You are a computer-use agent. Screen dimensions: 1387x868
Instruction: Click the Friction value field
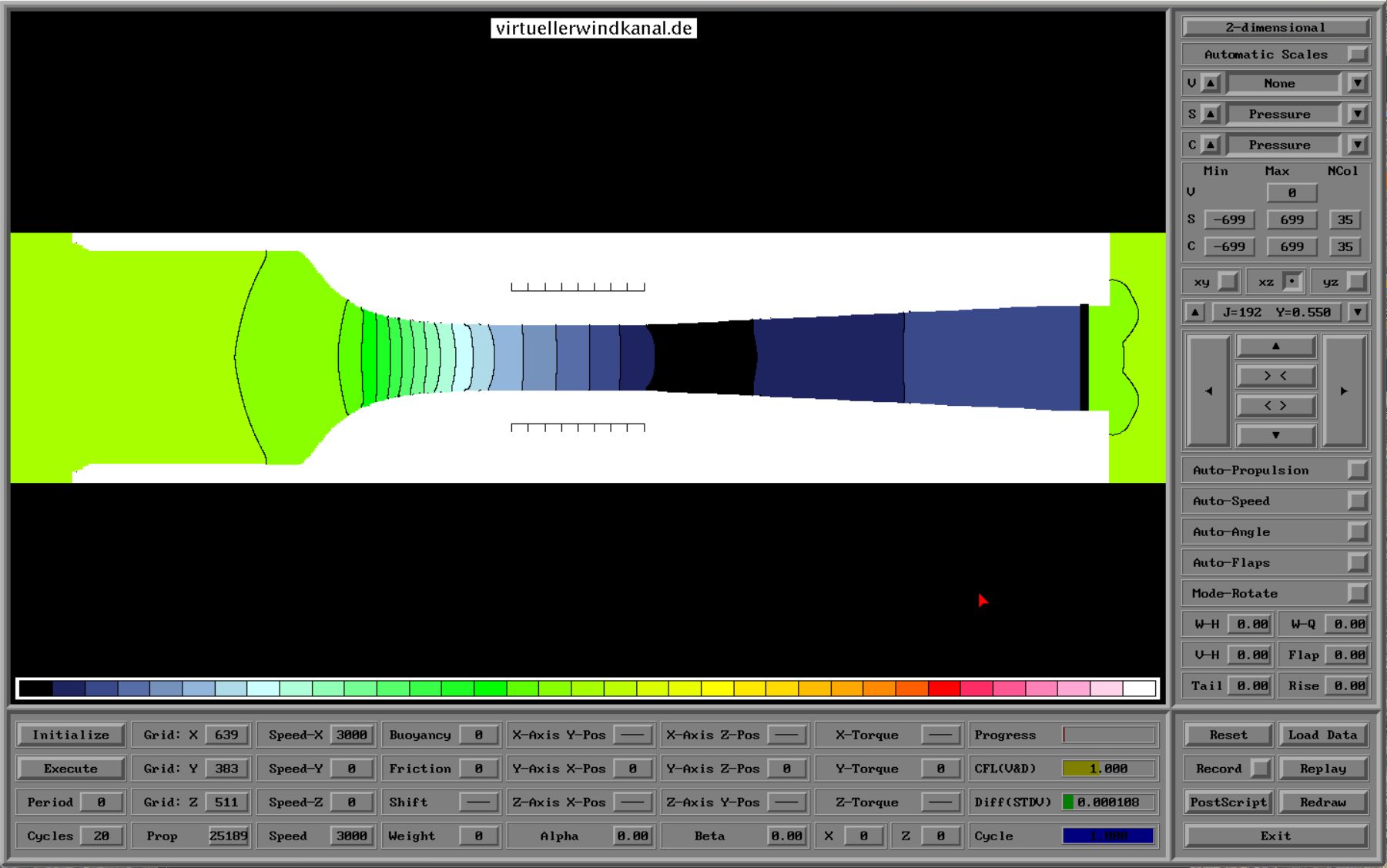(478, 769)
